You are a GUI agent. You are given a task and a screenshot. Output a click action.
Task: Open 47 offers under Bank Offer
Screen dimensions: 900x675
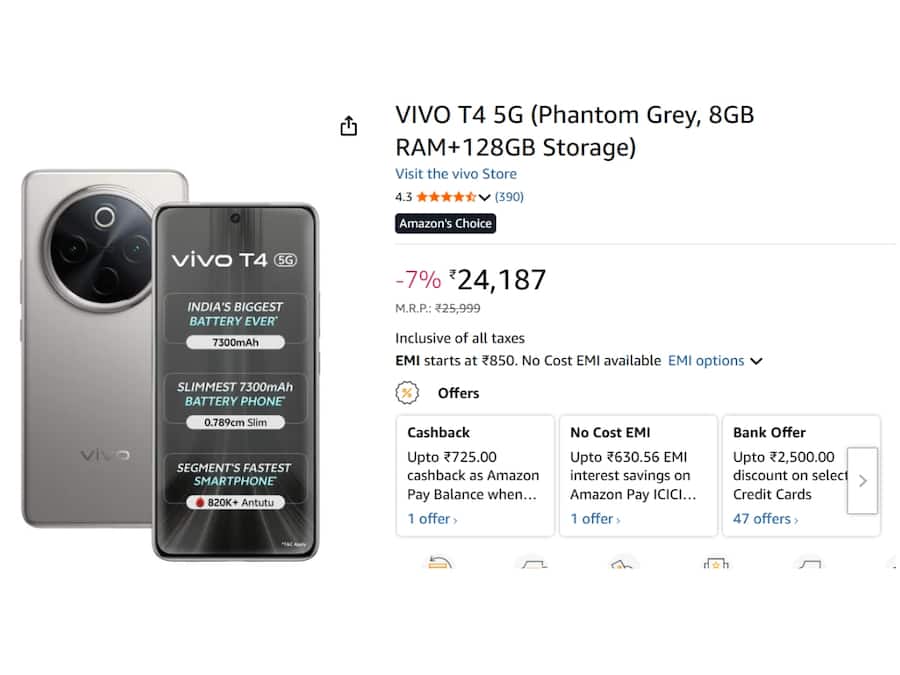pyautogui.click(x=765, y=519)
